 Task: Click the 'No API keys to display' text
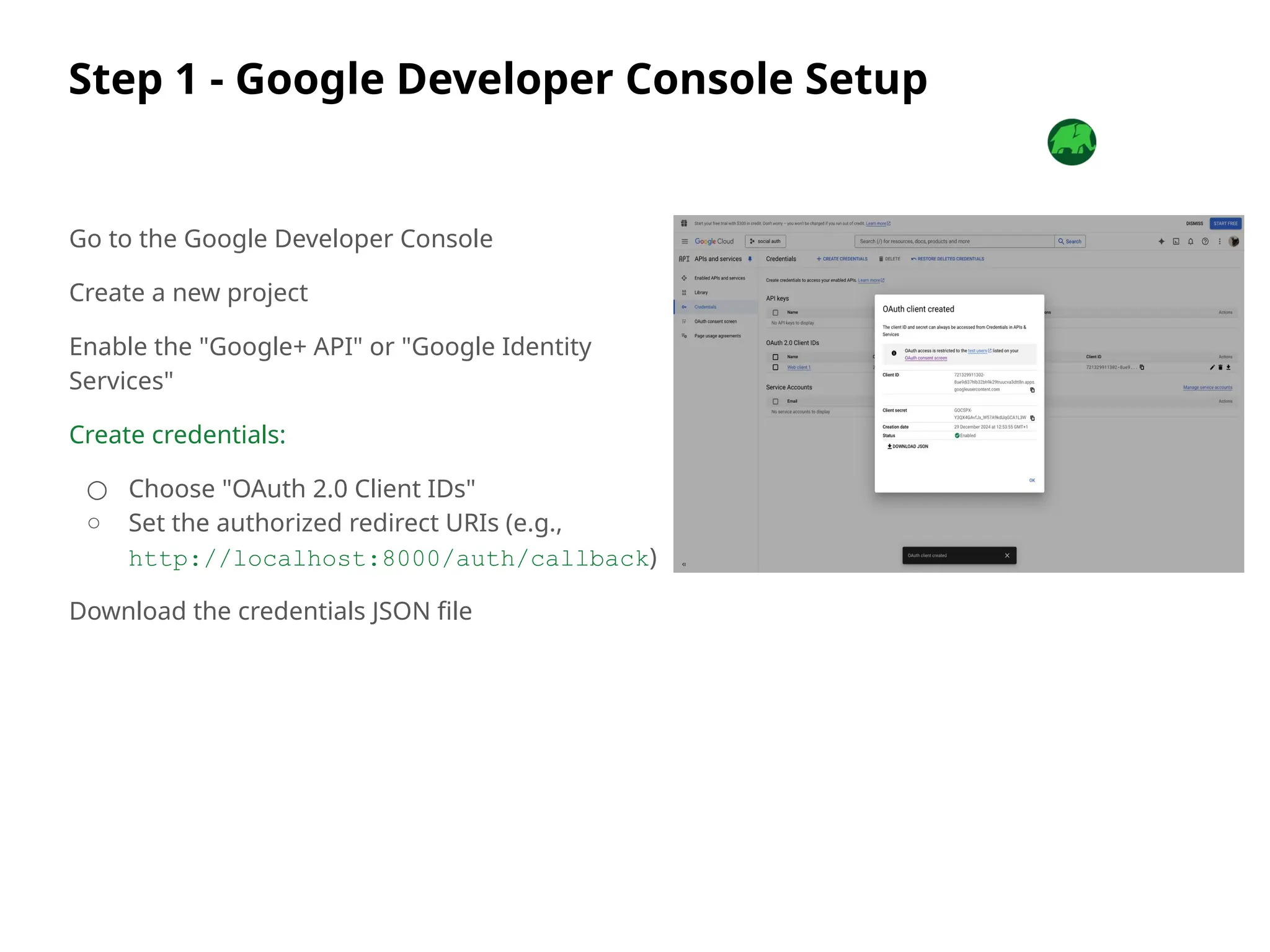click(x=793, y=323)
